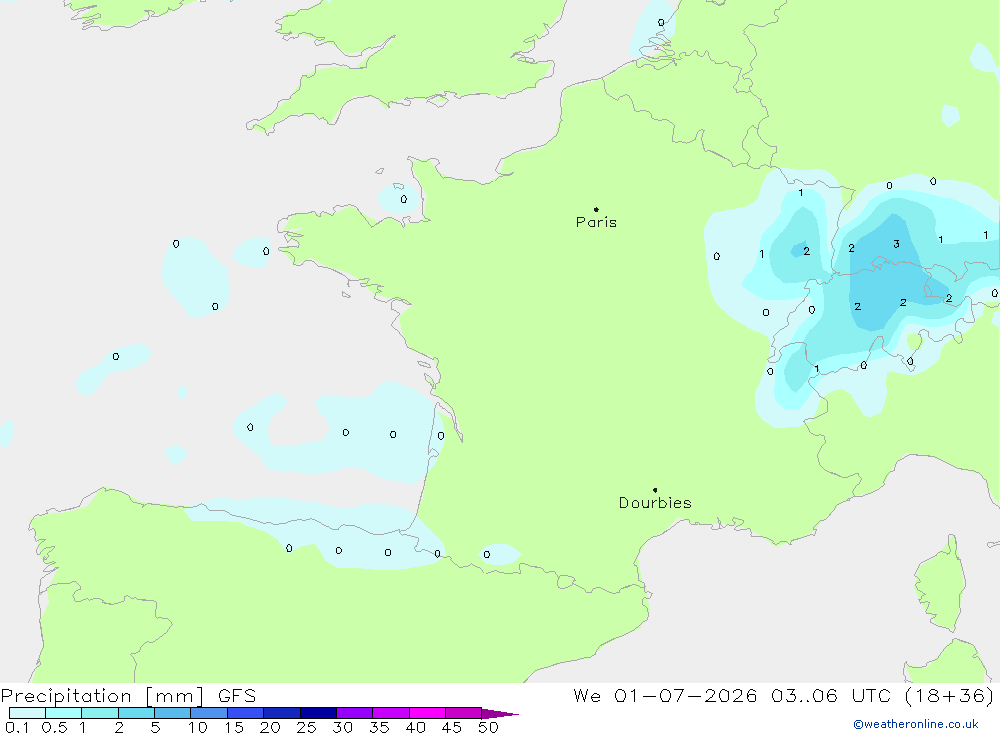Viewport: 1000px width, 733px height.
Task: Click the 'We 01-07-2026' date text
Action: click(x=665, y=696)
